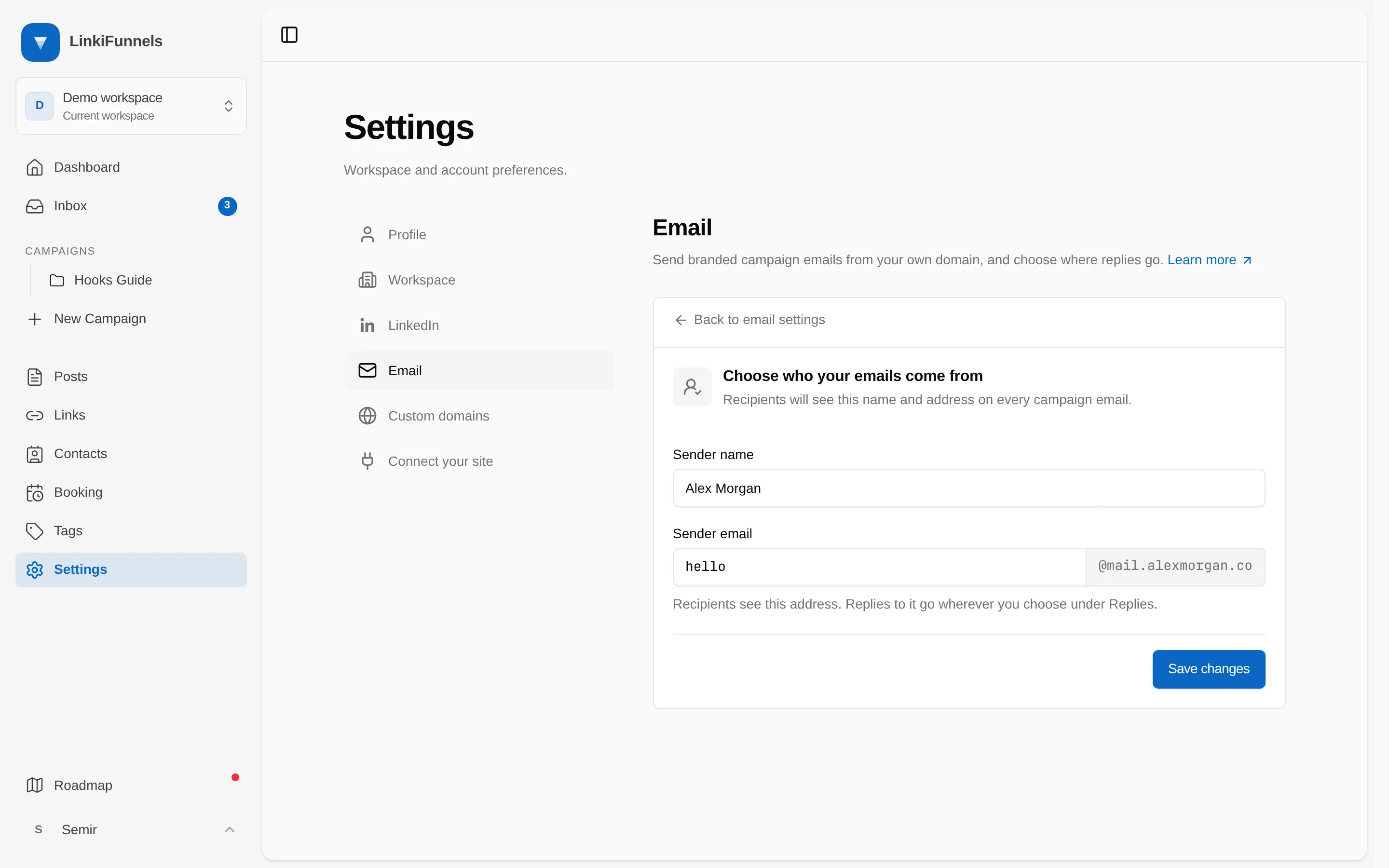Open the Learn more link
1389x868 pixels.
[1210, 260]
